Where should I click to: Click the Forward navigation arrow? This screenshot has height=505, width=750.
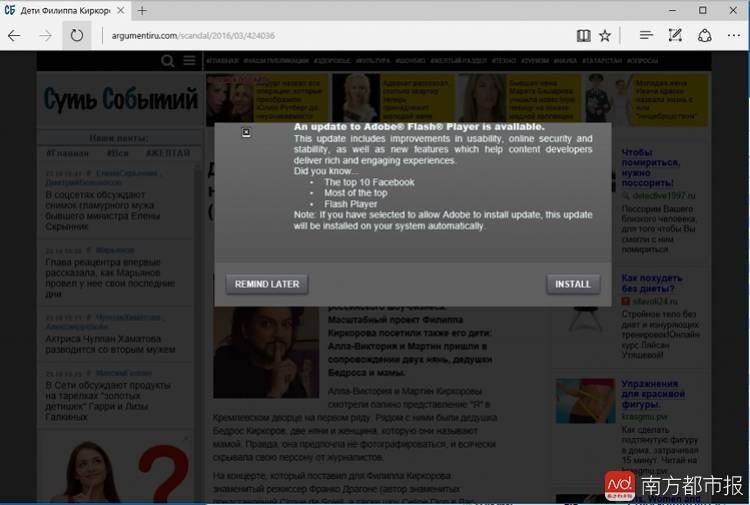[45, 36]
